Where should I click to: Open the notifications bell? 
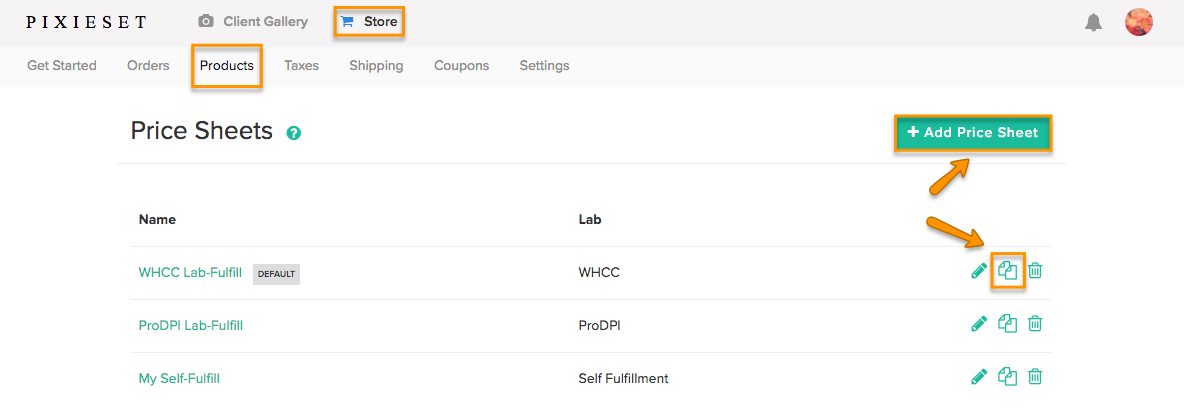pyautogui.click(x=1093, y=23)
